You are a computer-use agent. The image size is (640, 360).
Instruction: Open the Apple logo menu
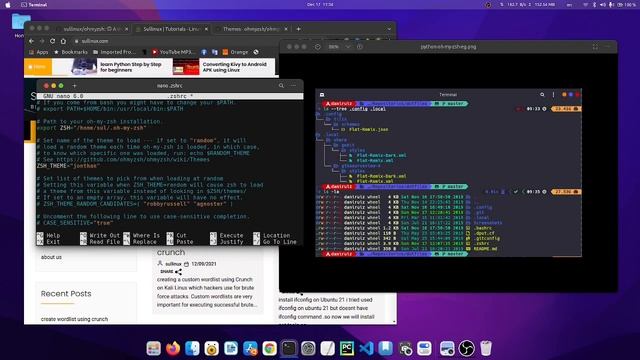coord(8,4)
